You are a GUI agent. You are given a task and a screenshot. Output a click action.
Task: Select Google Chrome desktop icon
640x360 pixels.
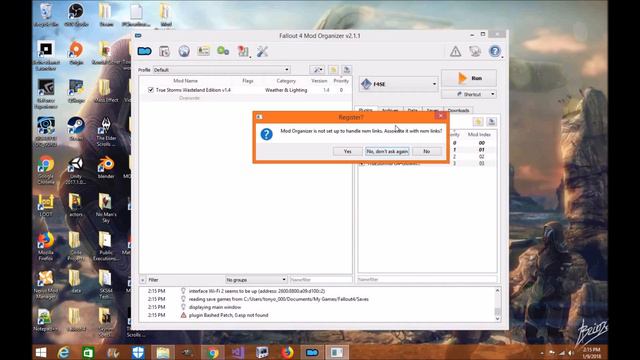[x=46, y=170]
